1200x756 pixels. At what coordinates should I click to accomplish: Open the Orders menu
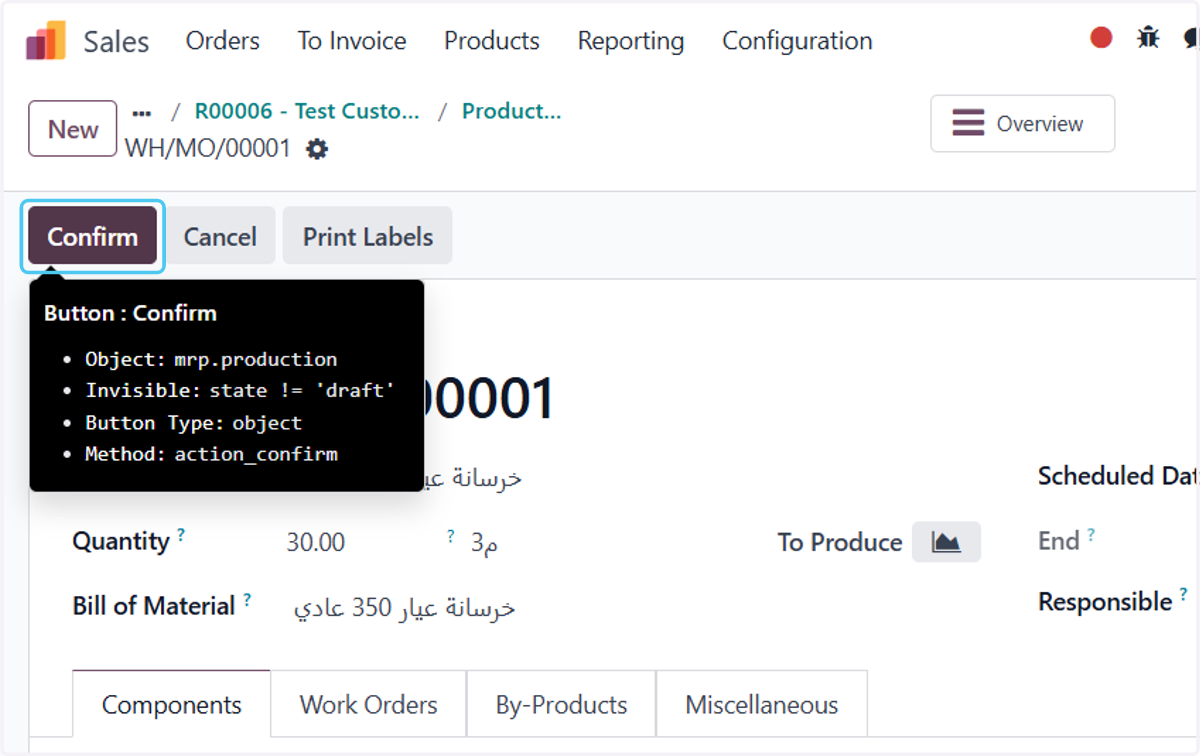(x=223, y=41)
